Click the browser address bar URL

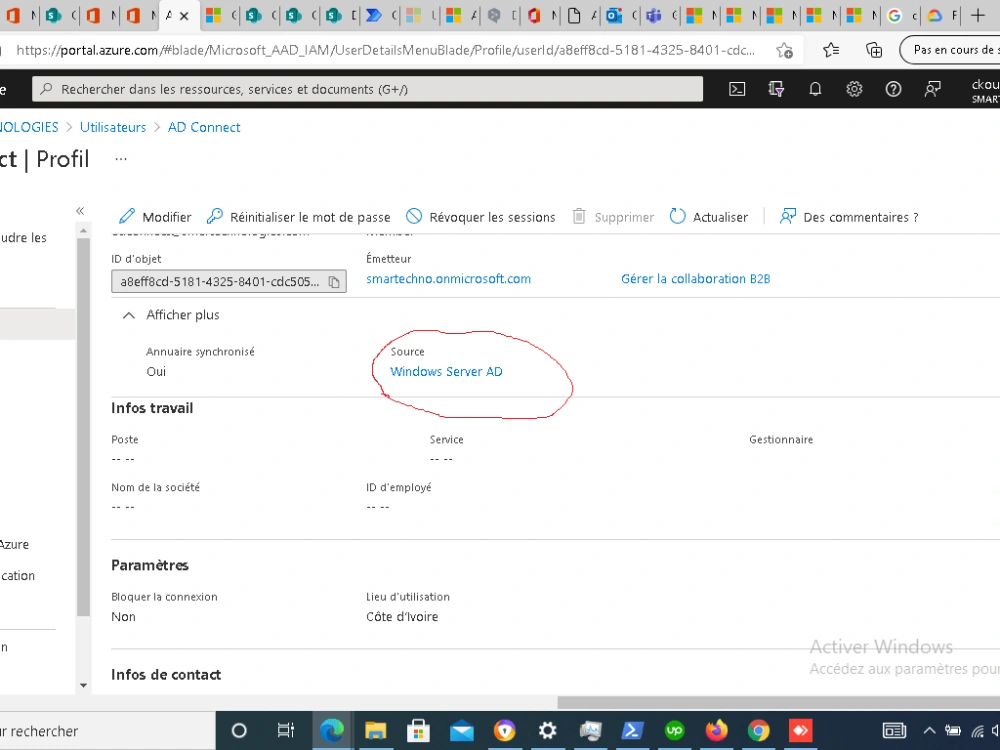[385, 50]
